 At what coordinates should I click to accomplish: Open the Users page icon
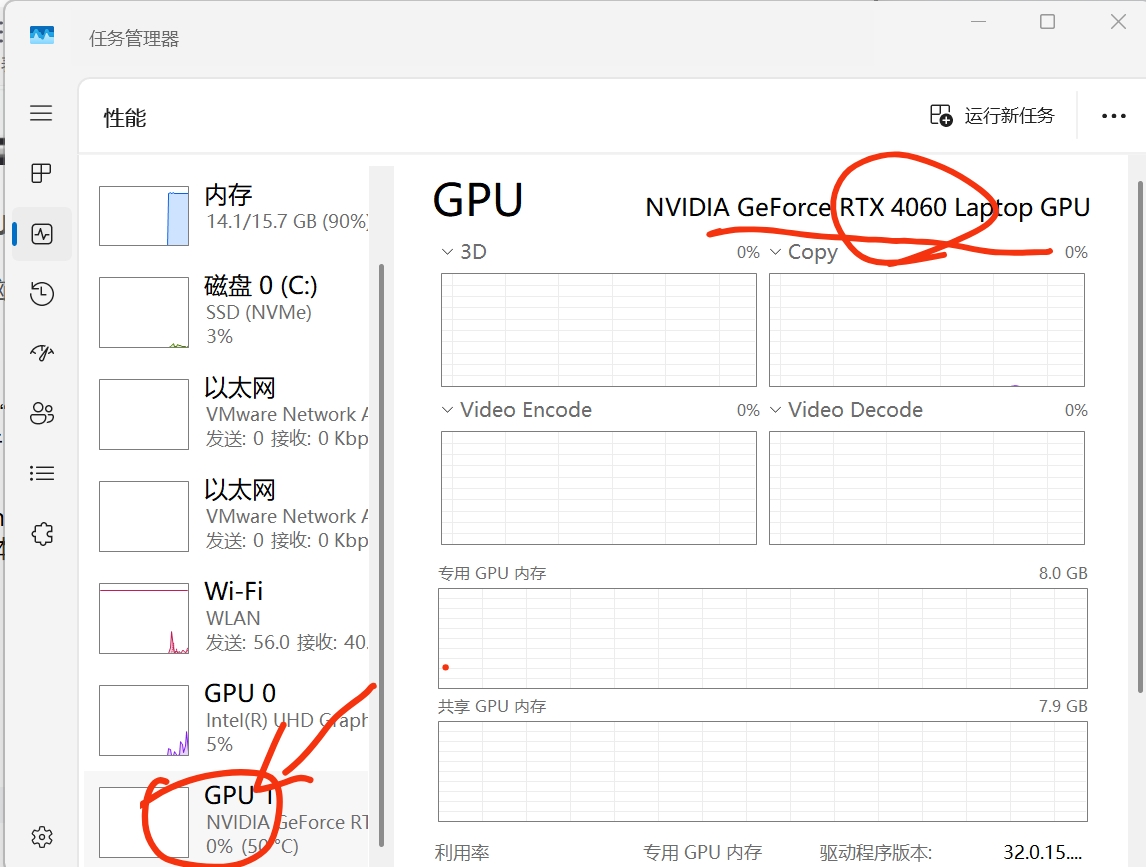click(42, 414)
